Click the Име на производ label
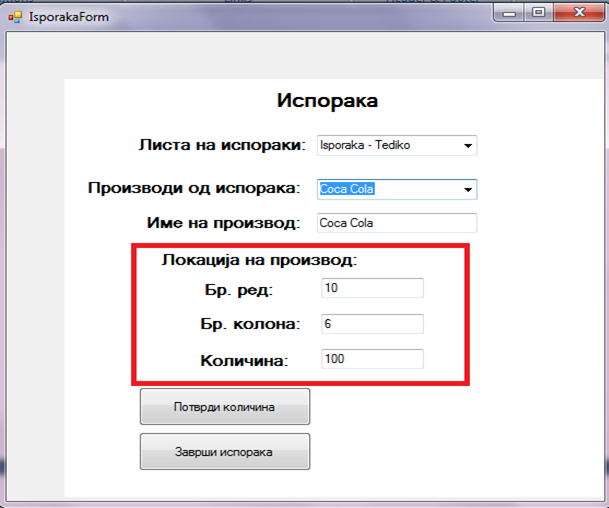This screenshot has width=609, height=508. (x=224, y=222)
